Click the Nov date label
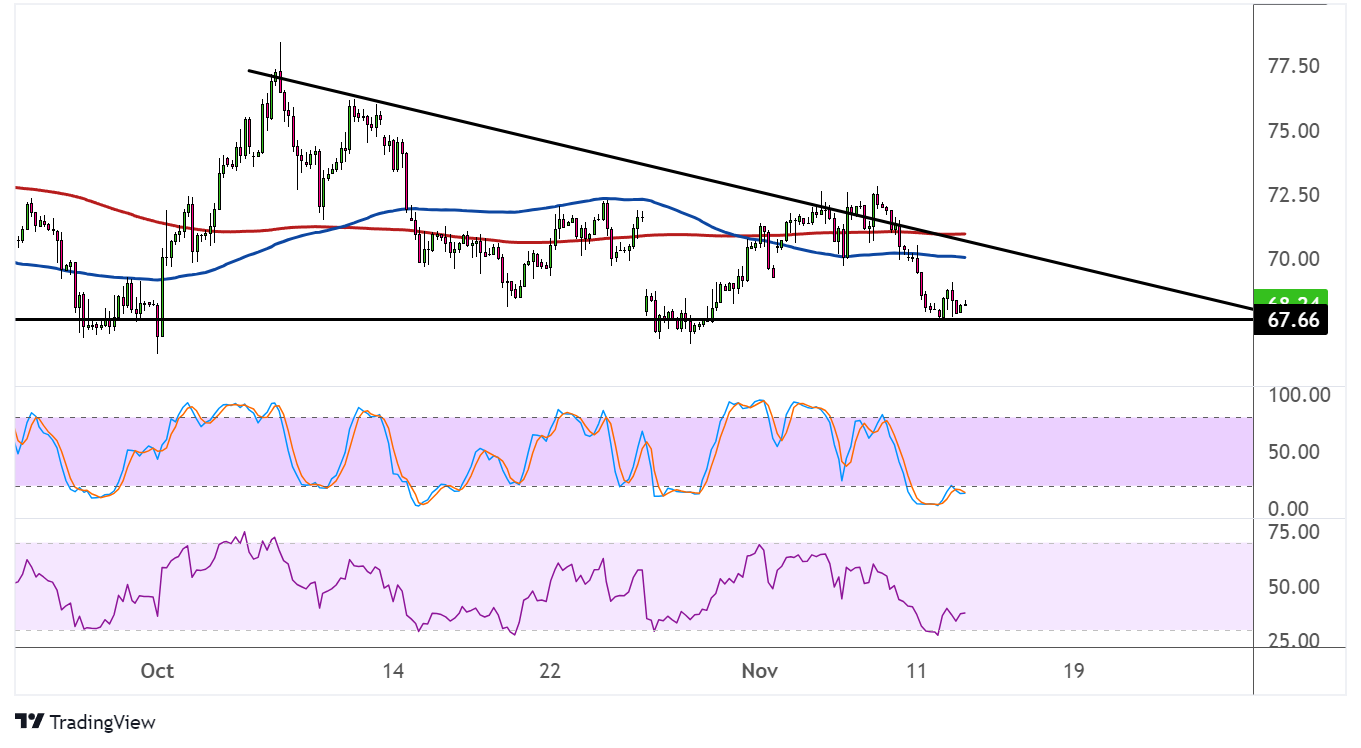The image size is (1361, 748). pyautogui.click(x=760, y=670)
